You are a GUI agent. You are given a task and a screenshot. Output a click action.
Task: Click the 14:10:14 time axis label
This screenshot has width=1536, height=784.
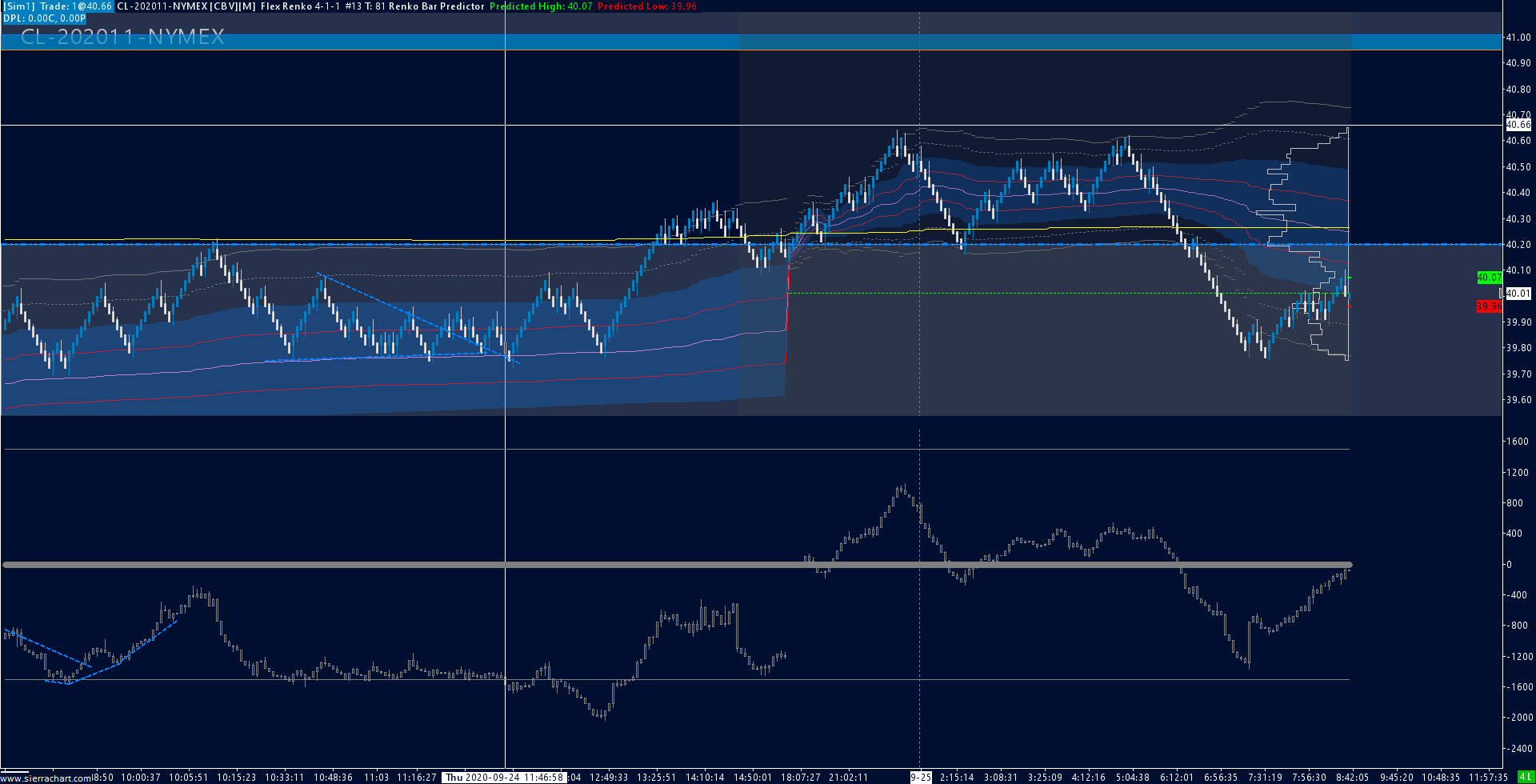(705, 778)
